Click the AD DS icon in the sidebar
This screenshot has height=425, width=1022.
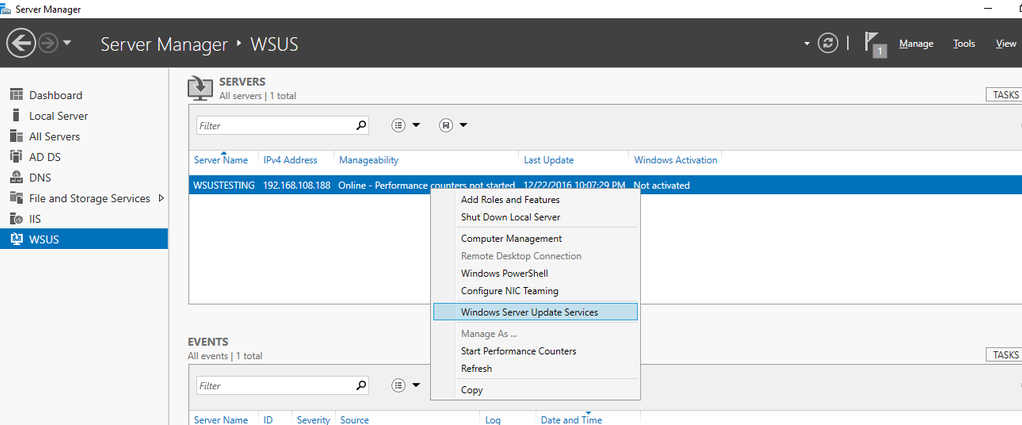click(17, 157)
